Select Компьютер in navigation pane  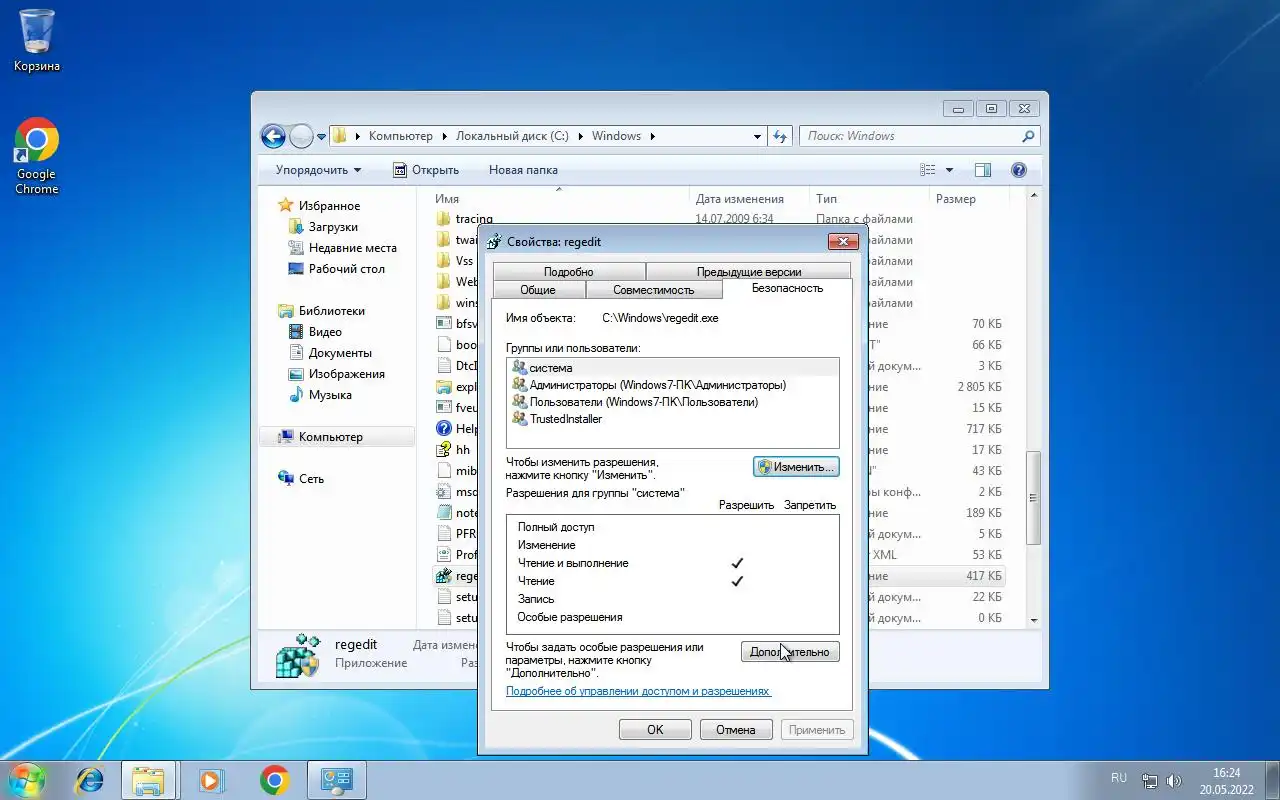click(337, 437)
